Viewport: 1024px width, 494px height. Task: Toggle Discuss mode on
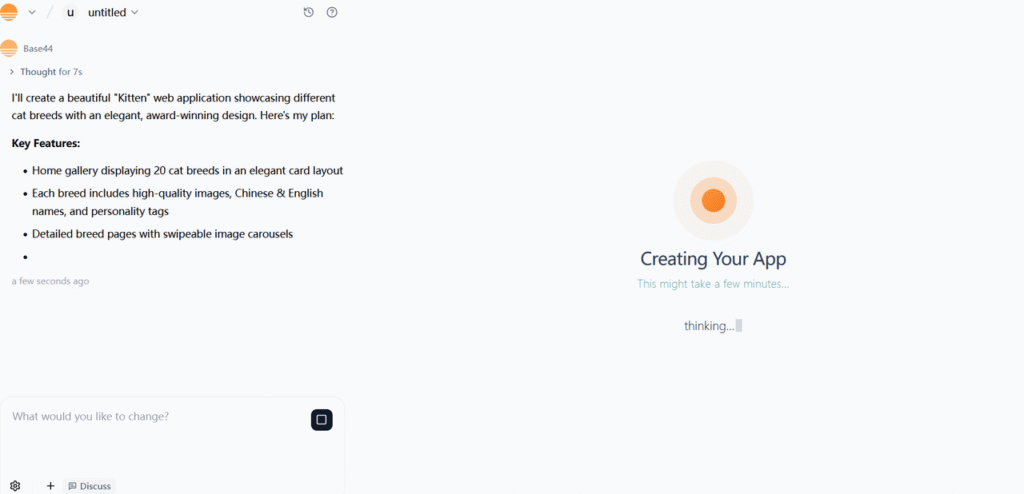point(90,486)
